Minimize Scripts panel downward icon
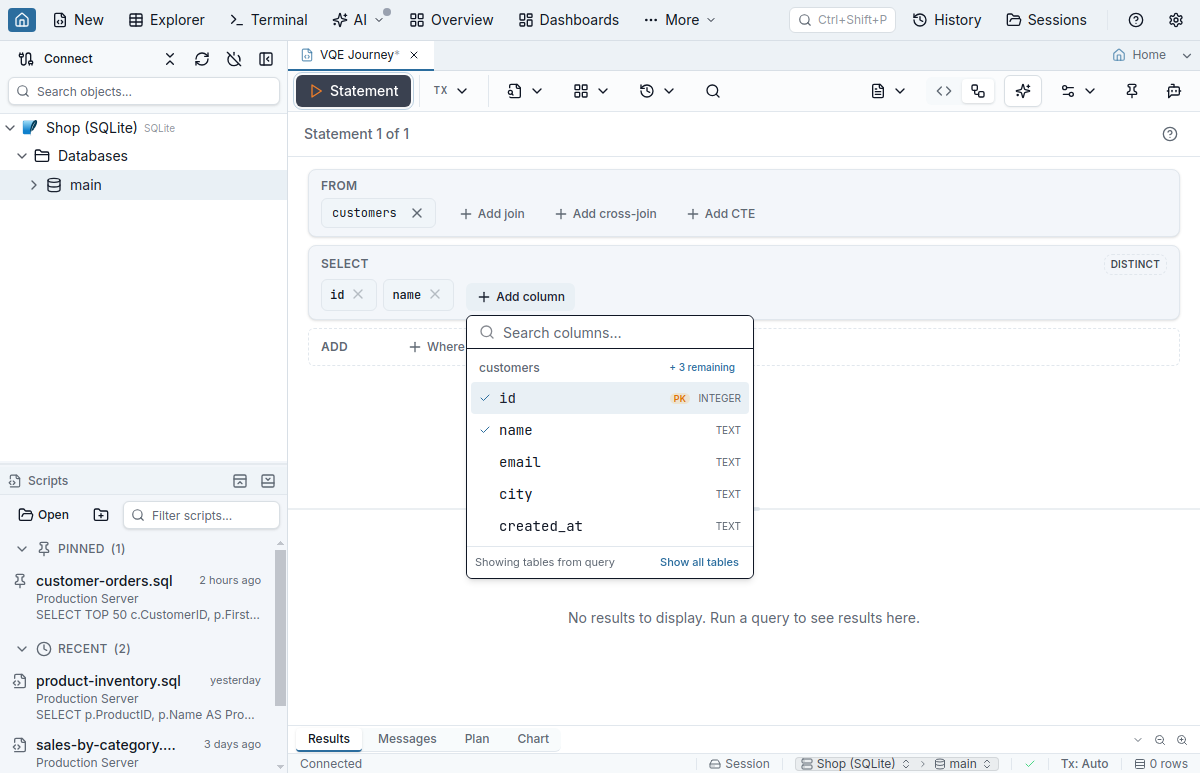This screenshot has height=773, width=1200. tap(268, 481)
